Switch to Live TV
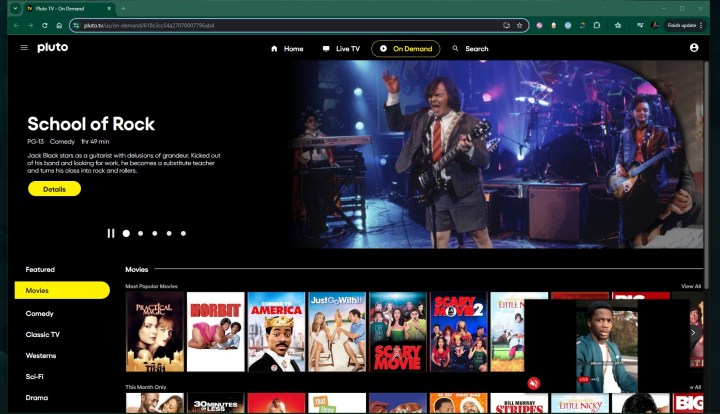The width and height of the screenshot is (720, 414). click(341, 48)
